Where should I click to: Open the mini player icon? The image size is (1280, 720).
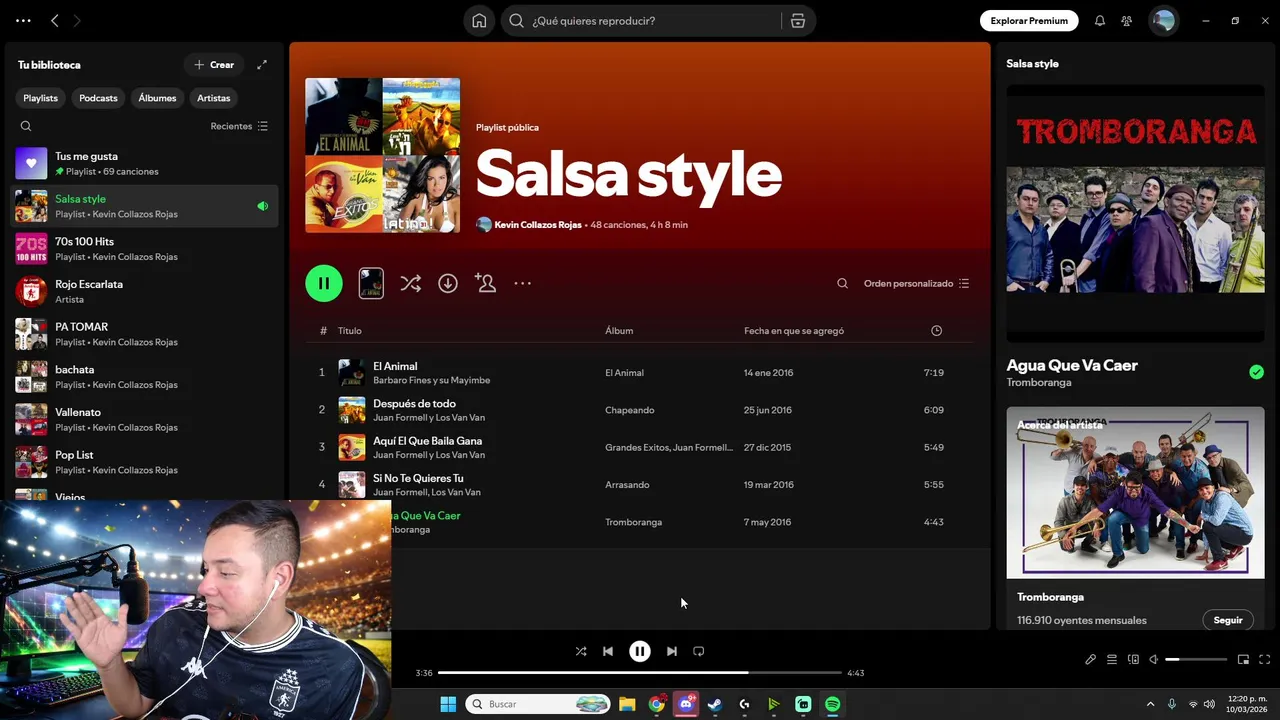[1243, 659]
